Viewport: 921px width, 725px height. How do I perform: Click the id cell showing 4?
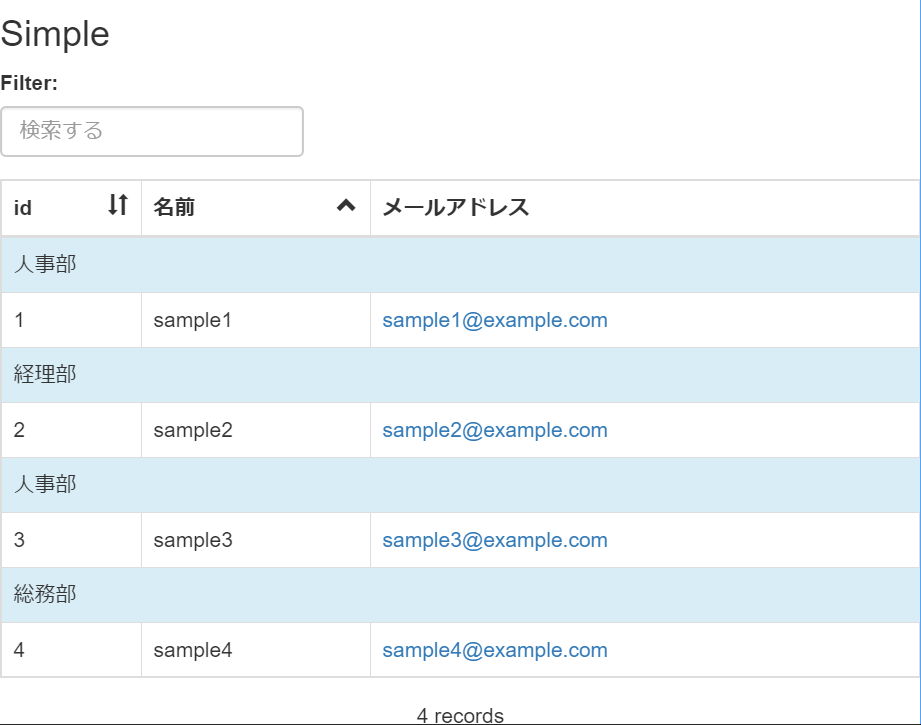[x=71, y=650]
